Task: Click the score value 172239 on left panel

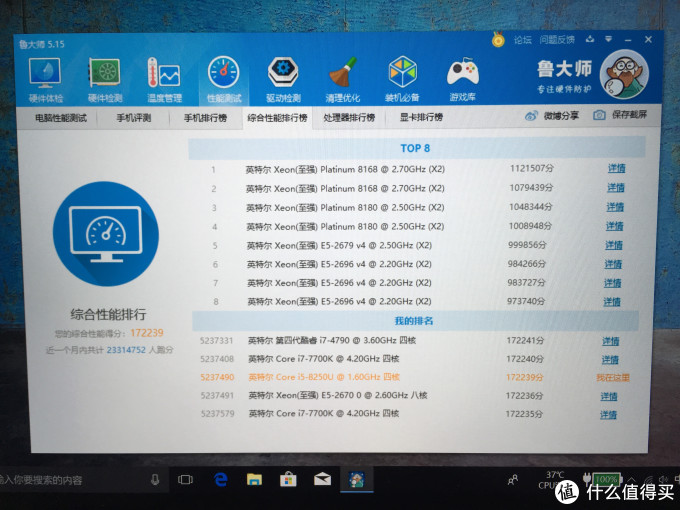Action: (147, 333)
